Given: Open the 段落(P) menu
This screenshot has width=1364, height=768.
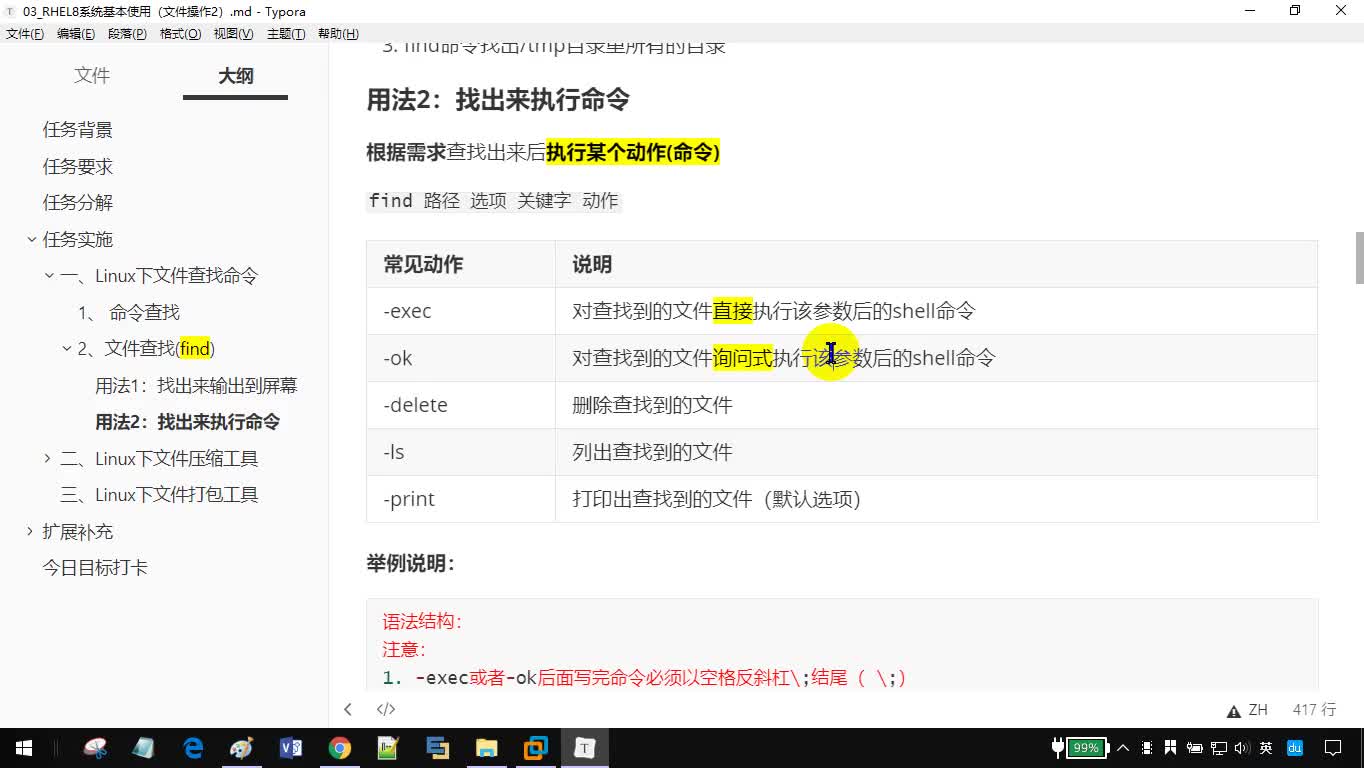Looking at the screenshot, I should (x=127, y=34).
